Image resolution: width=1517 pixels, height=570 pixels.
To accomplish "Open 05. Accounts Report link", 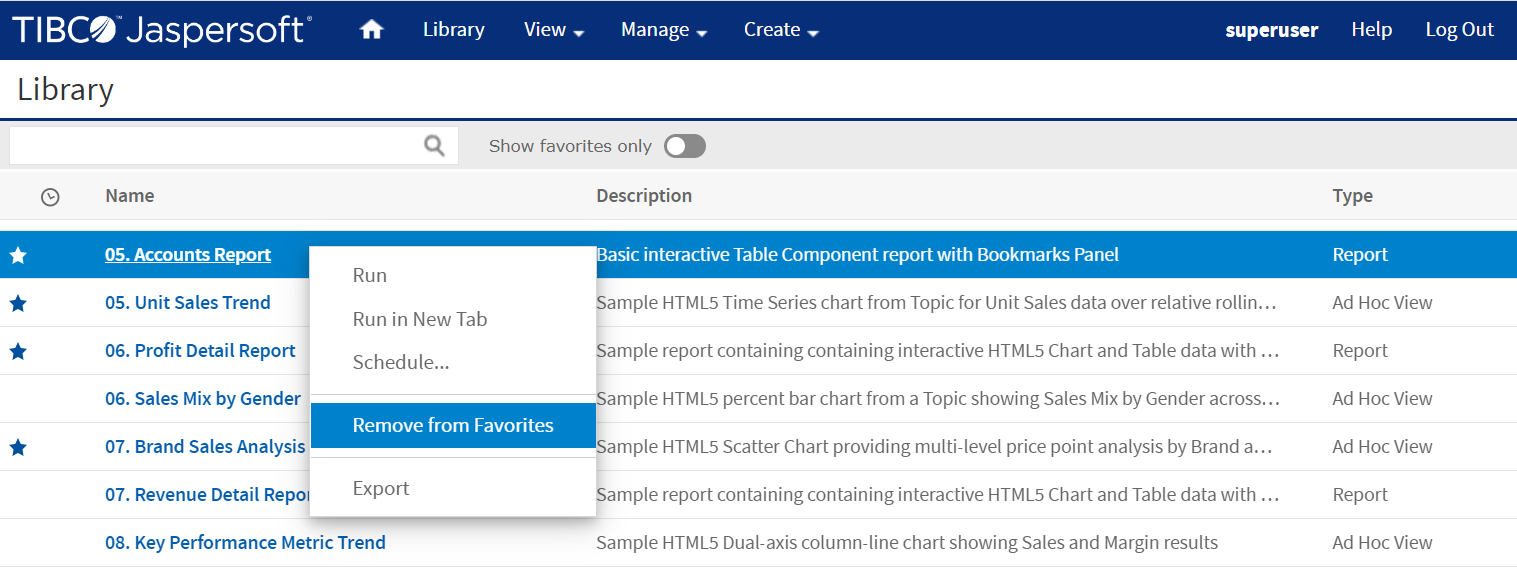I will (x=188, y=255).
